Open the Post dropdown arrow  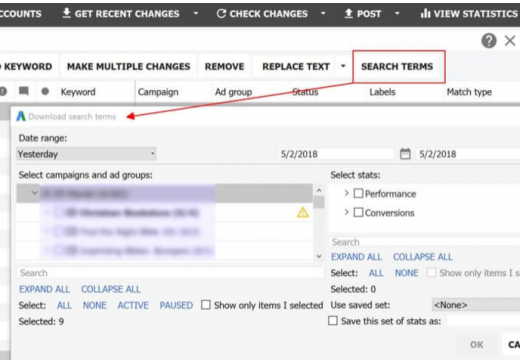point(397,14)
